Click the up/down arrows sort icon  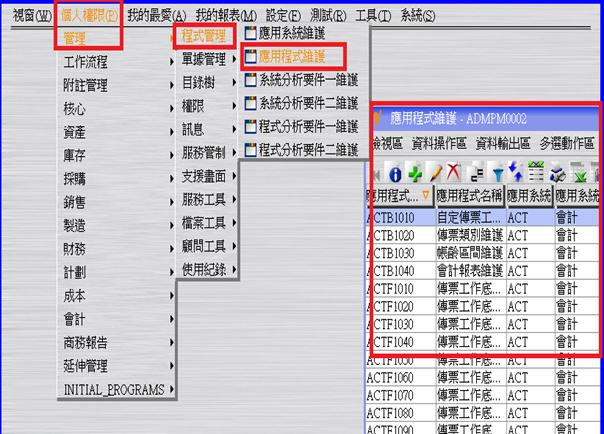516,173
